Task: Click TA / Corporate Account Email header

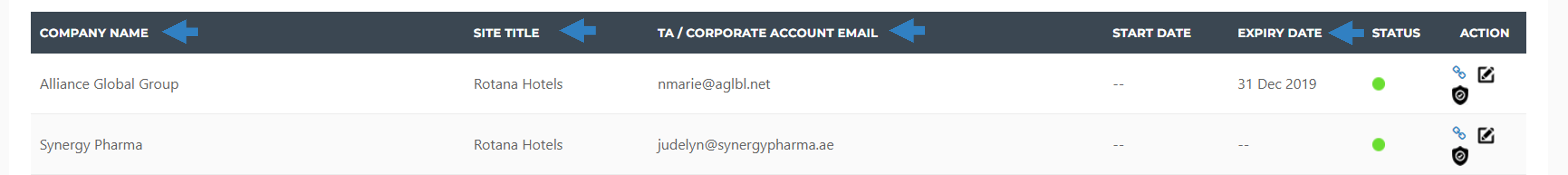Action: pos(767,33)
